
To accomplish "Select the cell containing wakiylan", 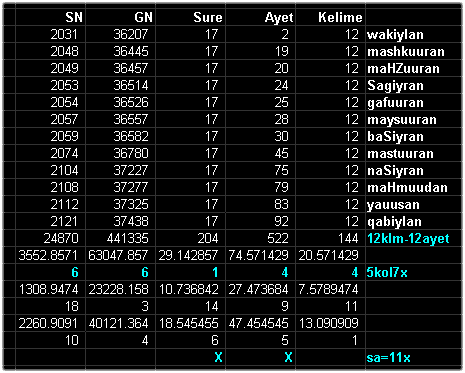I will (x=413, y=34).
